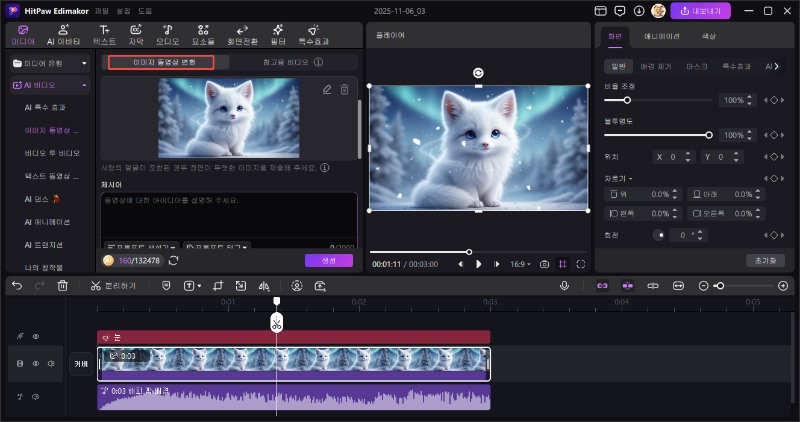Zoom in the timeline with plus icon
Image resolution: width=800 pixels, height=422 pixels.
[783, 286]
